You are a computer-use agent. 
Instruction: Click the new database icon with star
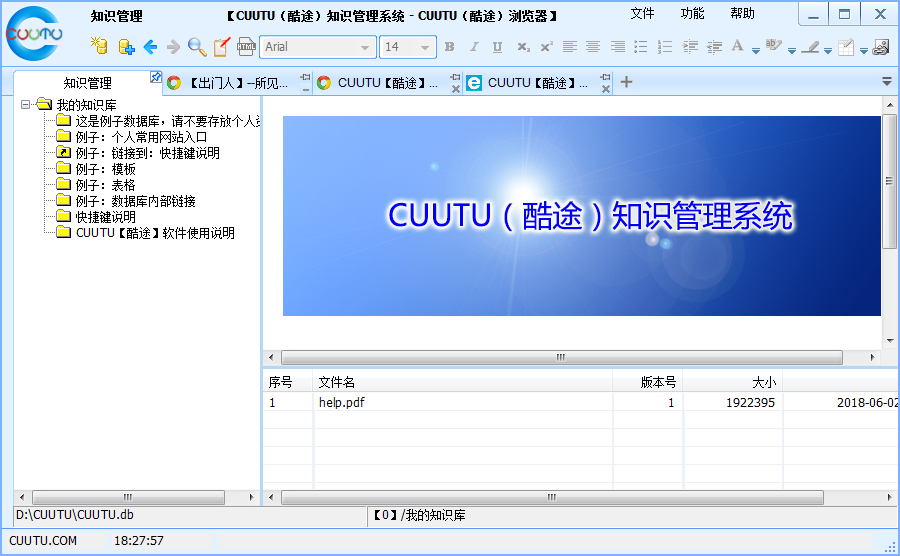(x=99, y=46)
